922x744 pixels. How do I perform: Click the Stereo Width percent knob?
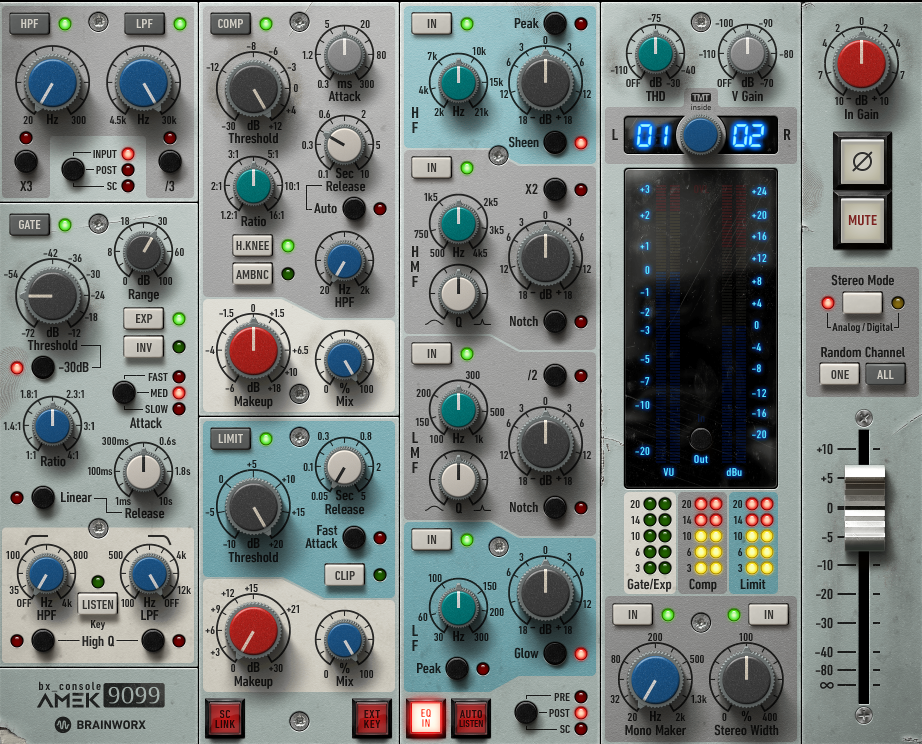[746, 681]
